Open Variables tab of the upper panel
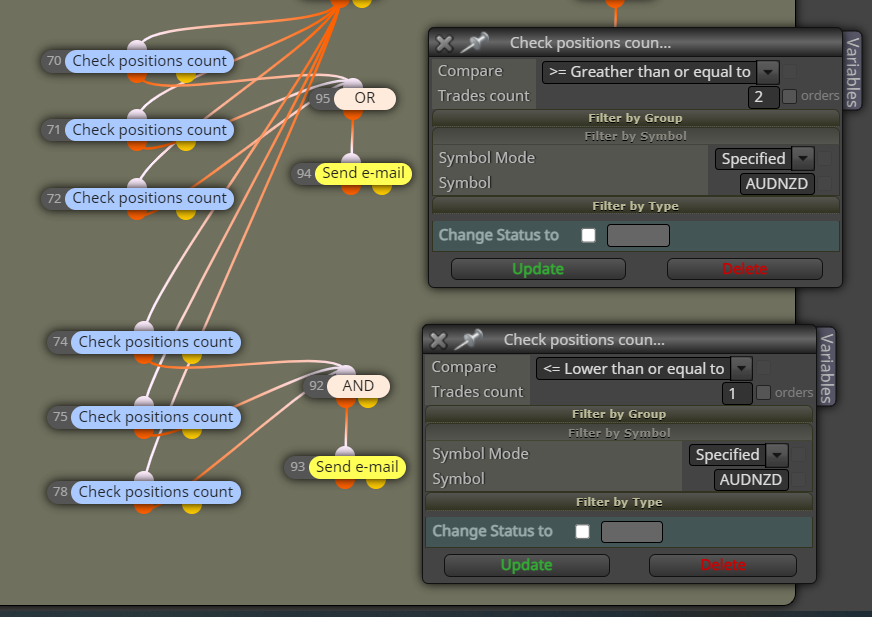Screen dimensions: 872x617 coord(852,71)
